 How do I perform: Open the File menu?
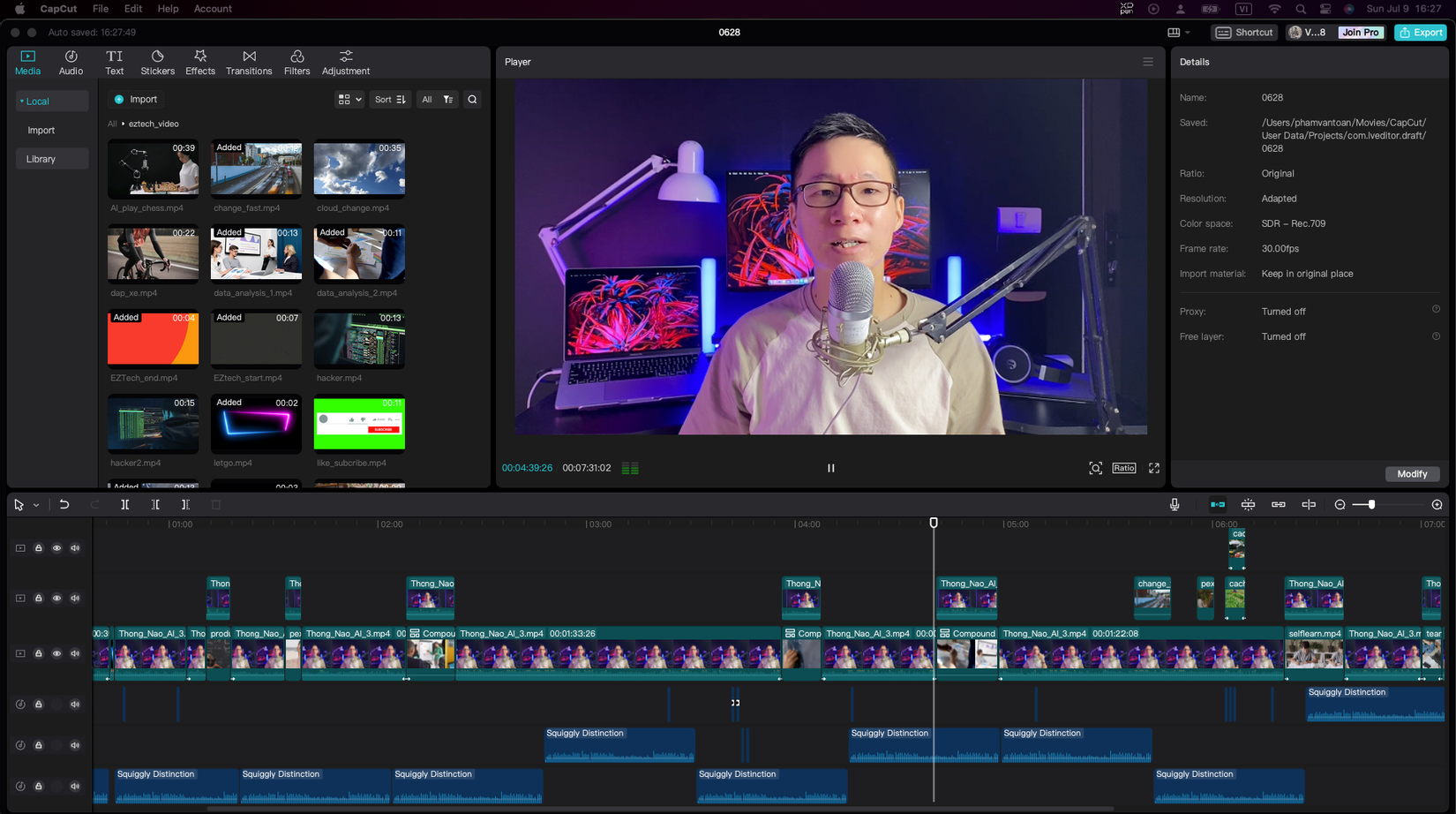click(x=101, y=9)
